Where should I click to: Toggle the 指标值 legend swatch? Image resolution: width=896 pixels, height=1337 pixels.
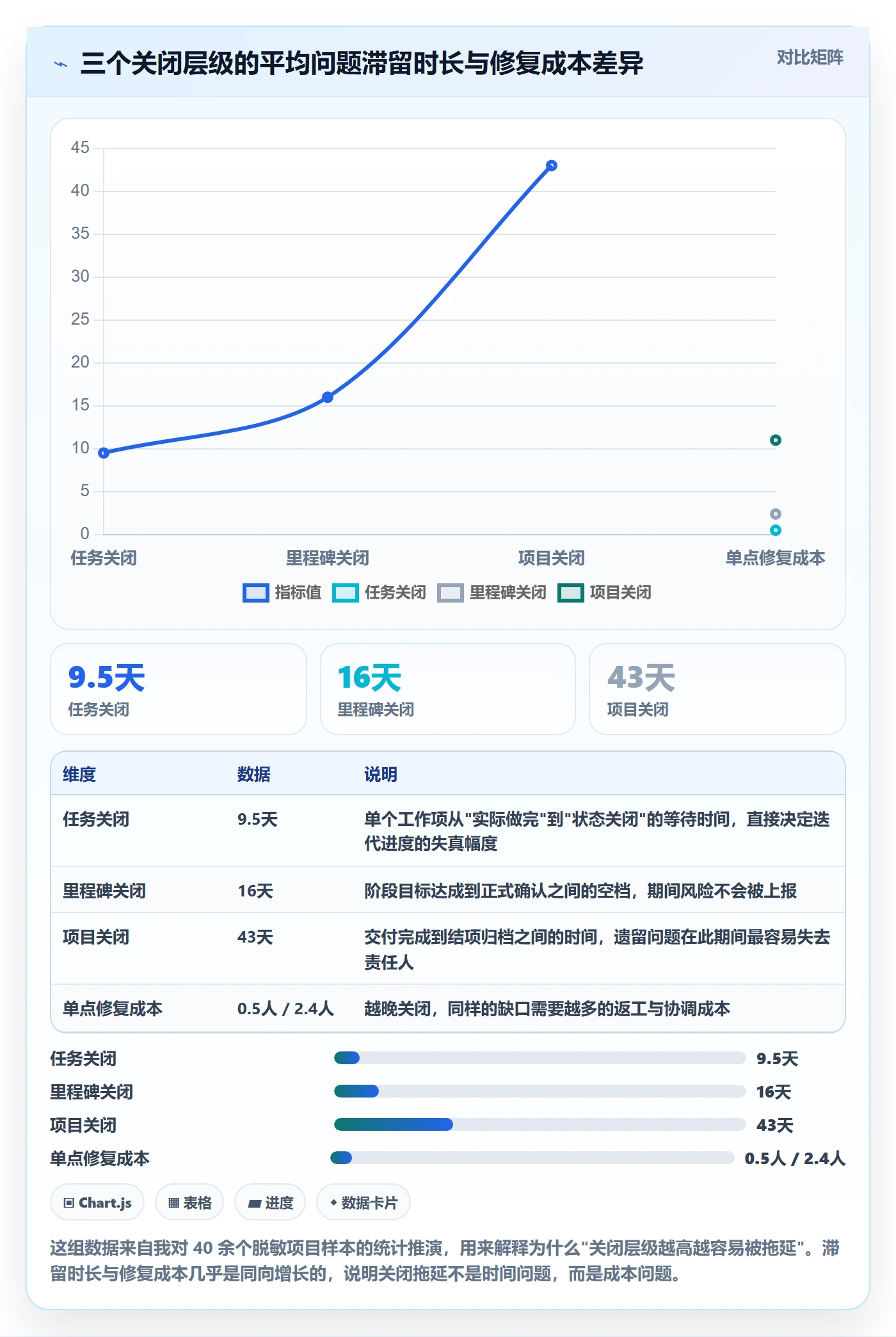pyautogui.click(x=255, y=593)
